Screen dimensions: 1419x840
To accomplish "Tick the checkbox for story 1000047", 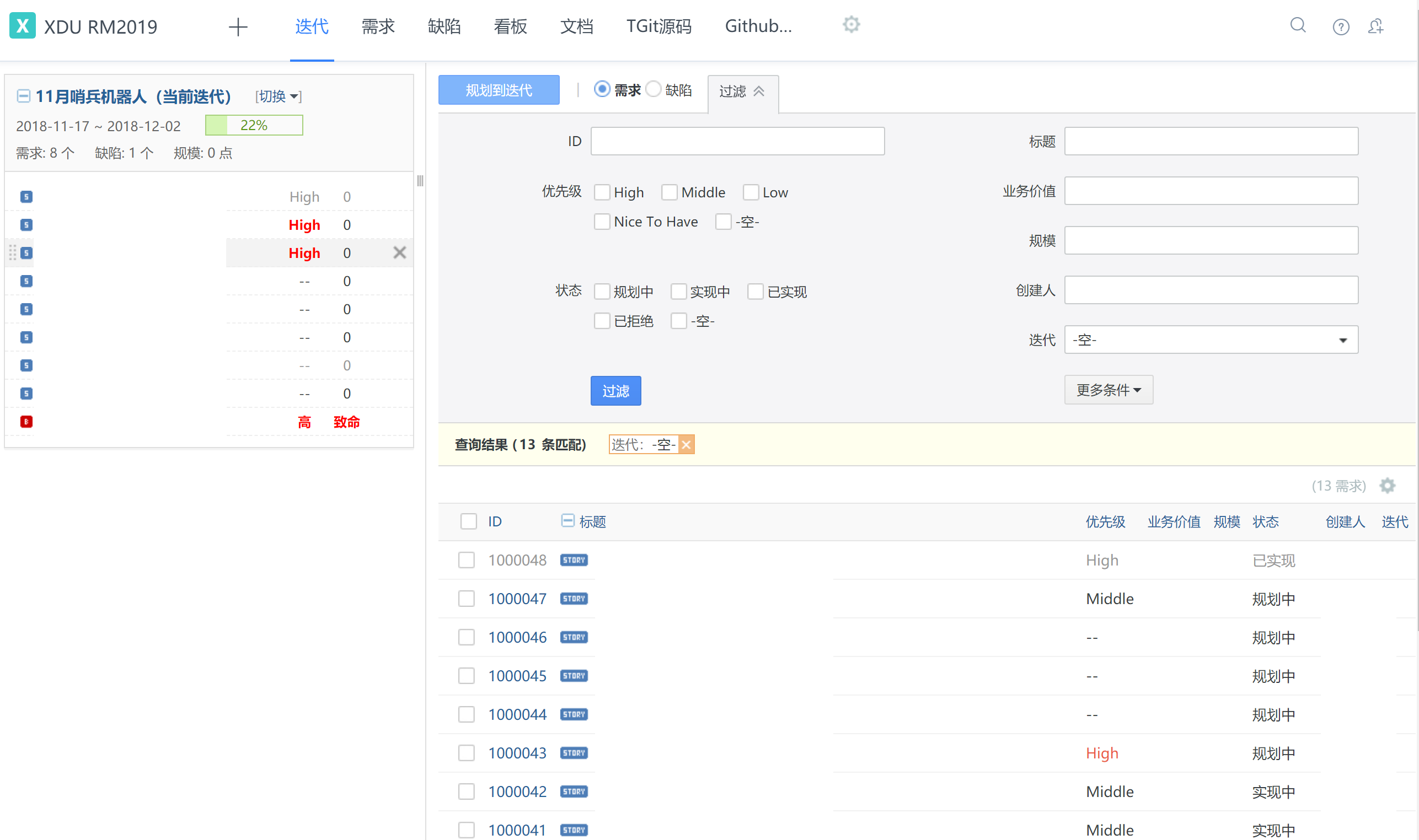I will click(x=466, y=598).
